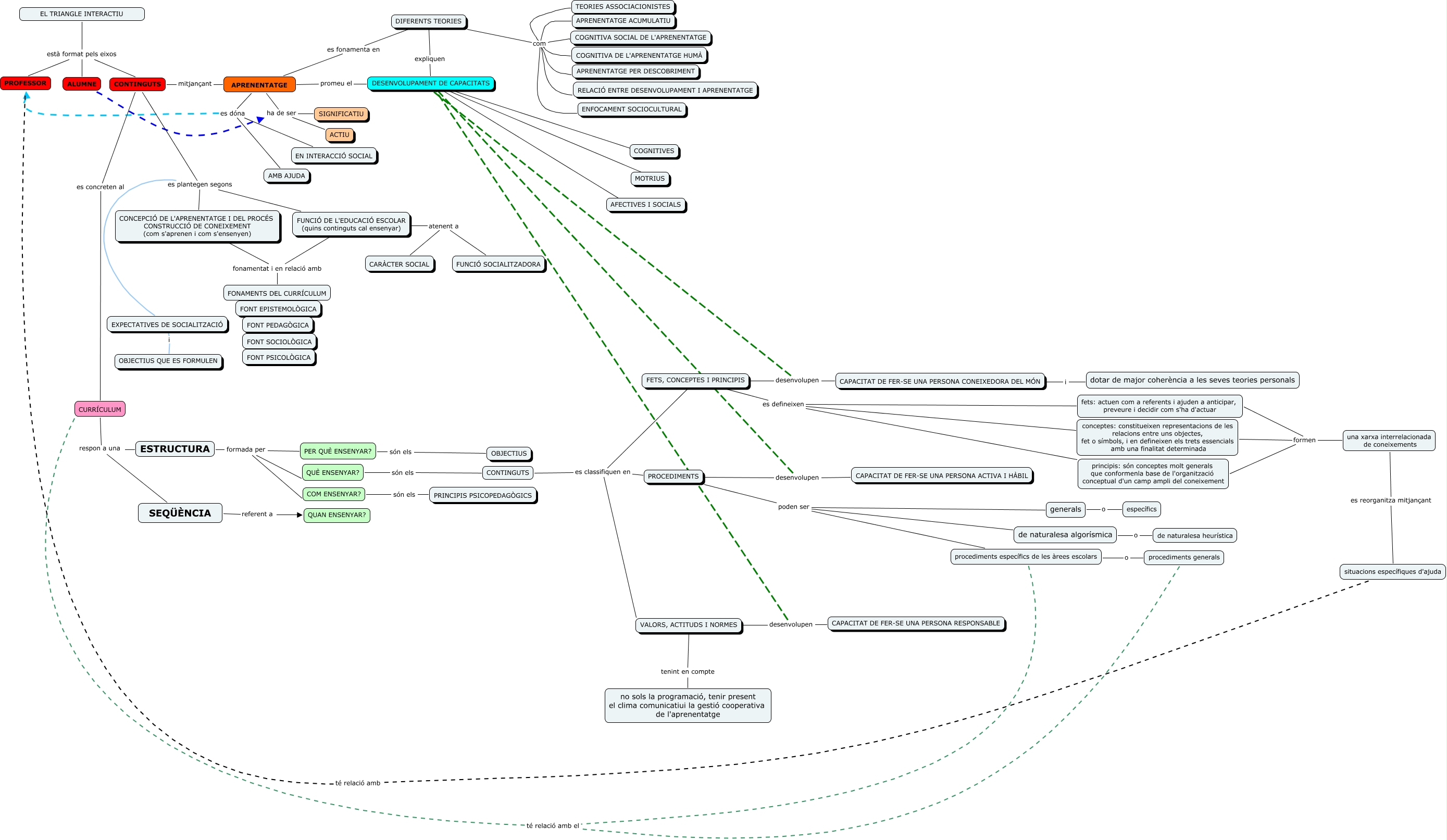Select the pink CURRÍCULUM node

click(x=100, y=409)
